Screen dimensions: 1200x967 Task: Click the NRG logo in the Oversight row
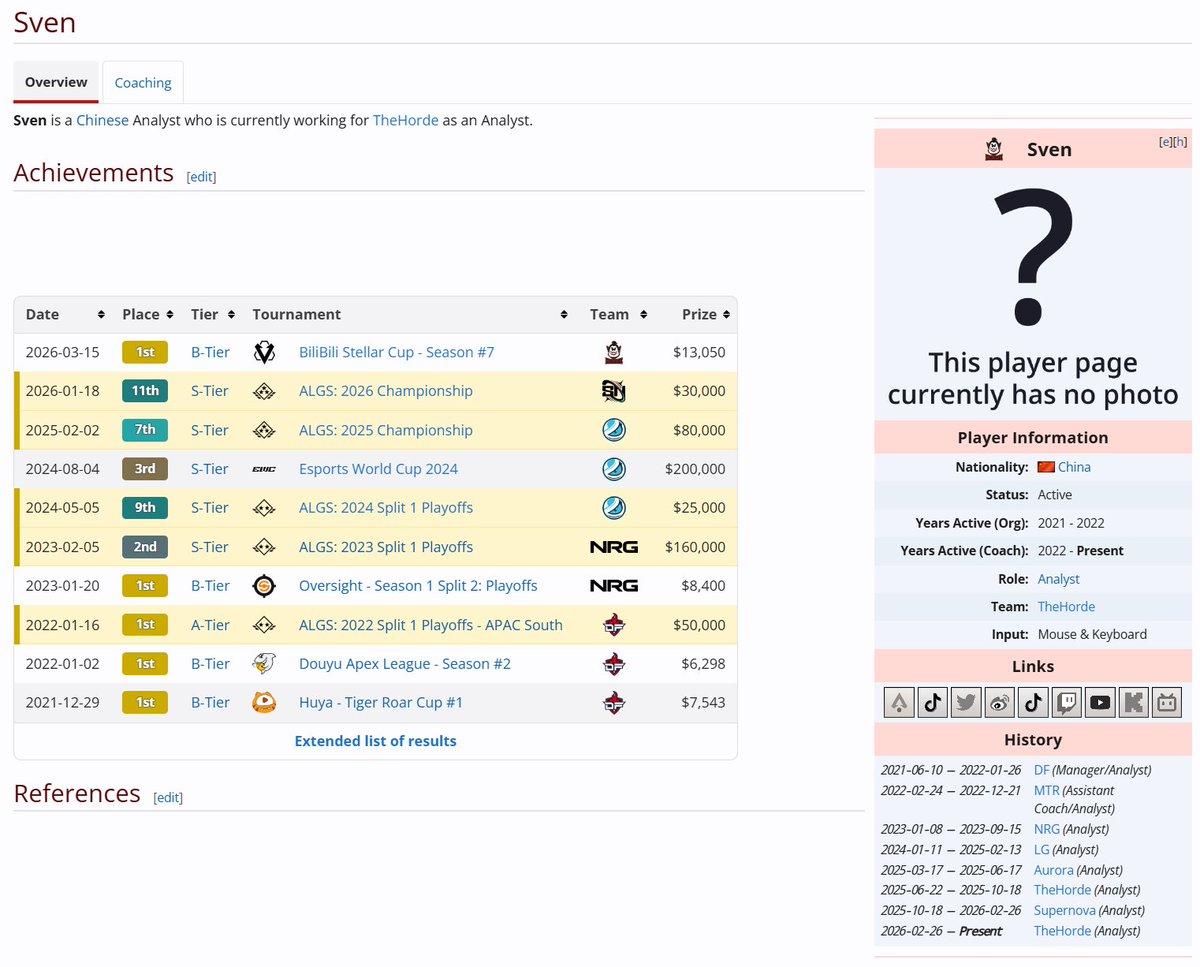pos(614,586)
